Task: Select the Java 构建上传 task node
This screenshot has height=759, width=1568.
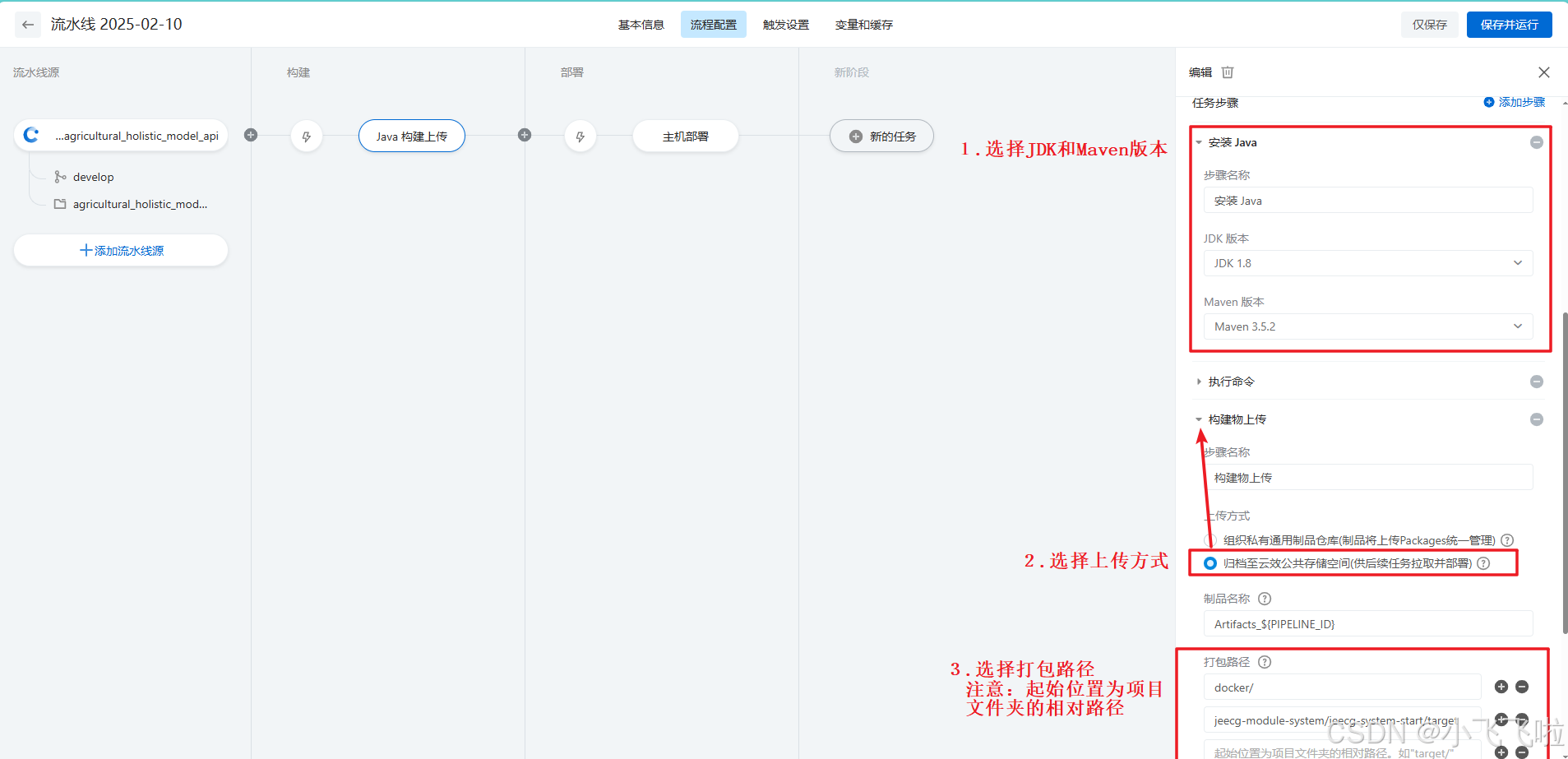Action: coord(412,137)
